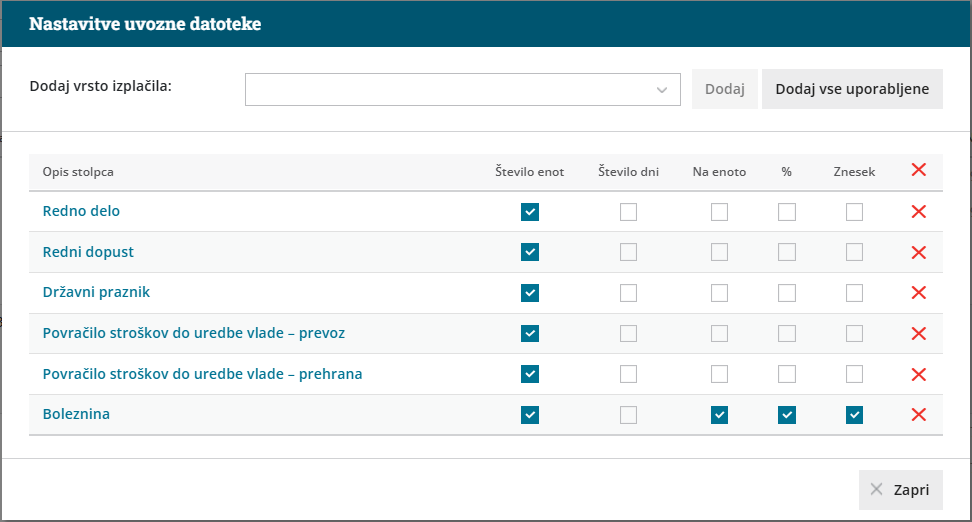This screenshot has height=522, width=972.
Task: Open the Dodaj vrsto izplačila dropdown
Action: click(x=462, y=89)
